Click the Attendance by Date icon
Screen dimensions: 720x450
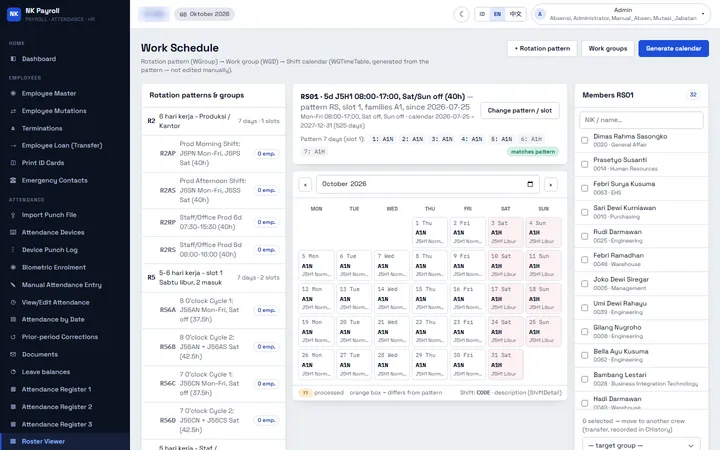[13, 319]
